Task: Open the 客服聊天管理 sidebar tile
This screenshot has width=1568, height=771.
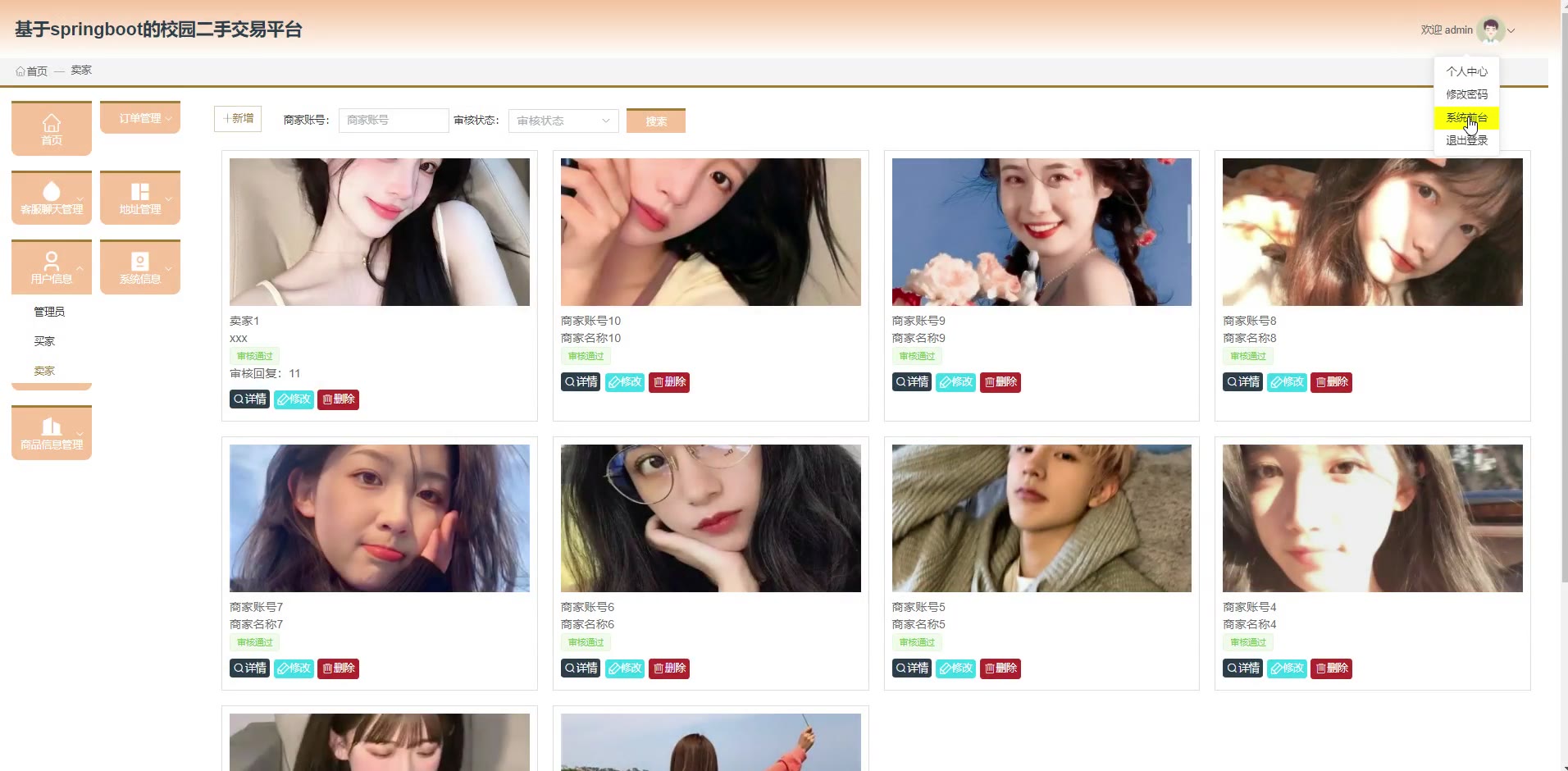Action: 52,198
